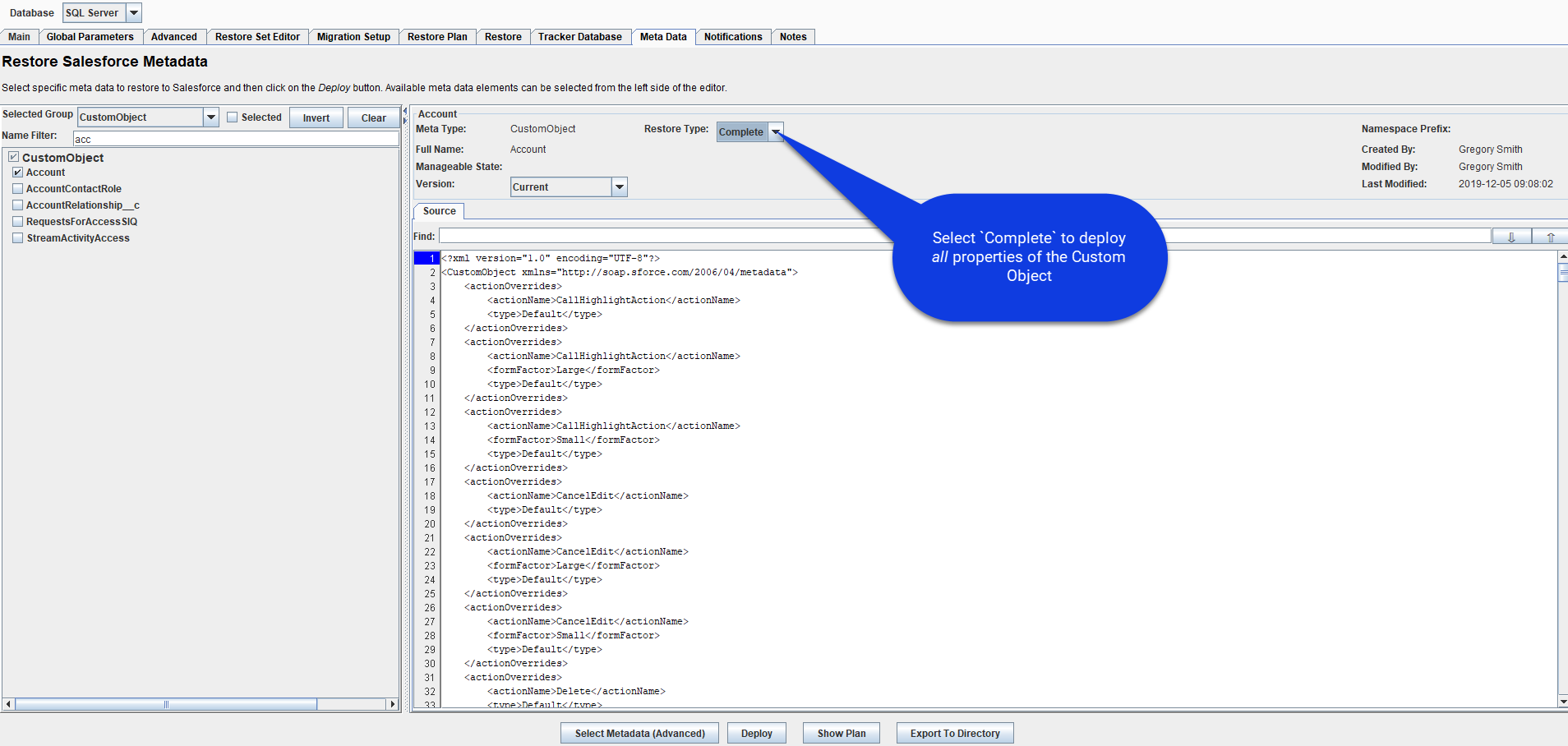Check the AccountContactRole checkbox

point(17,189)
